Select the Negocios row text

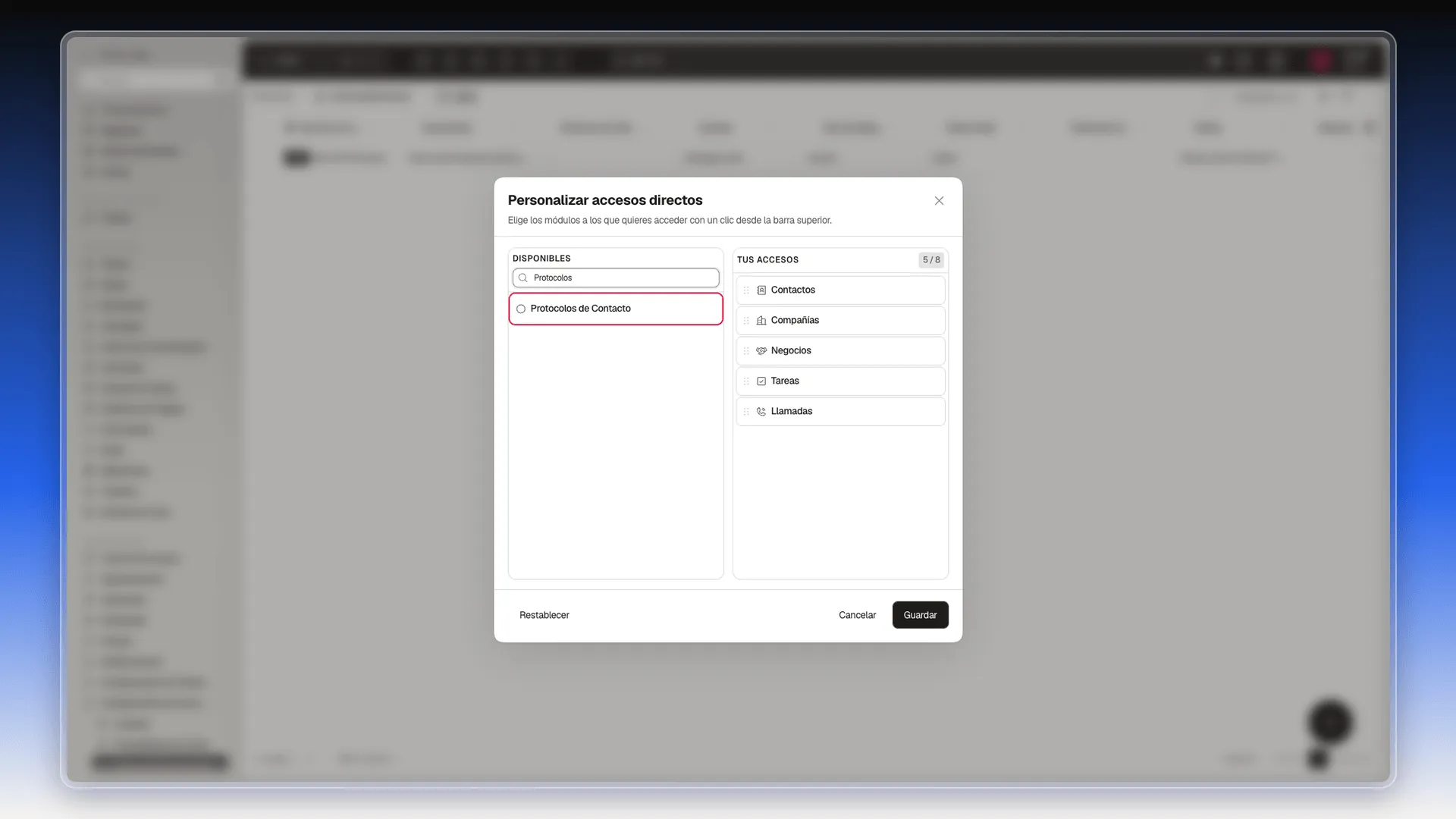click(791, 351)
